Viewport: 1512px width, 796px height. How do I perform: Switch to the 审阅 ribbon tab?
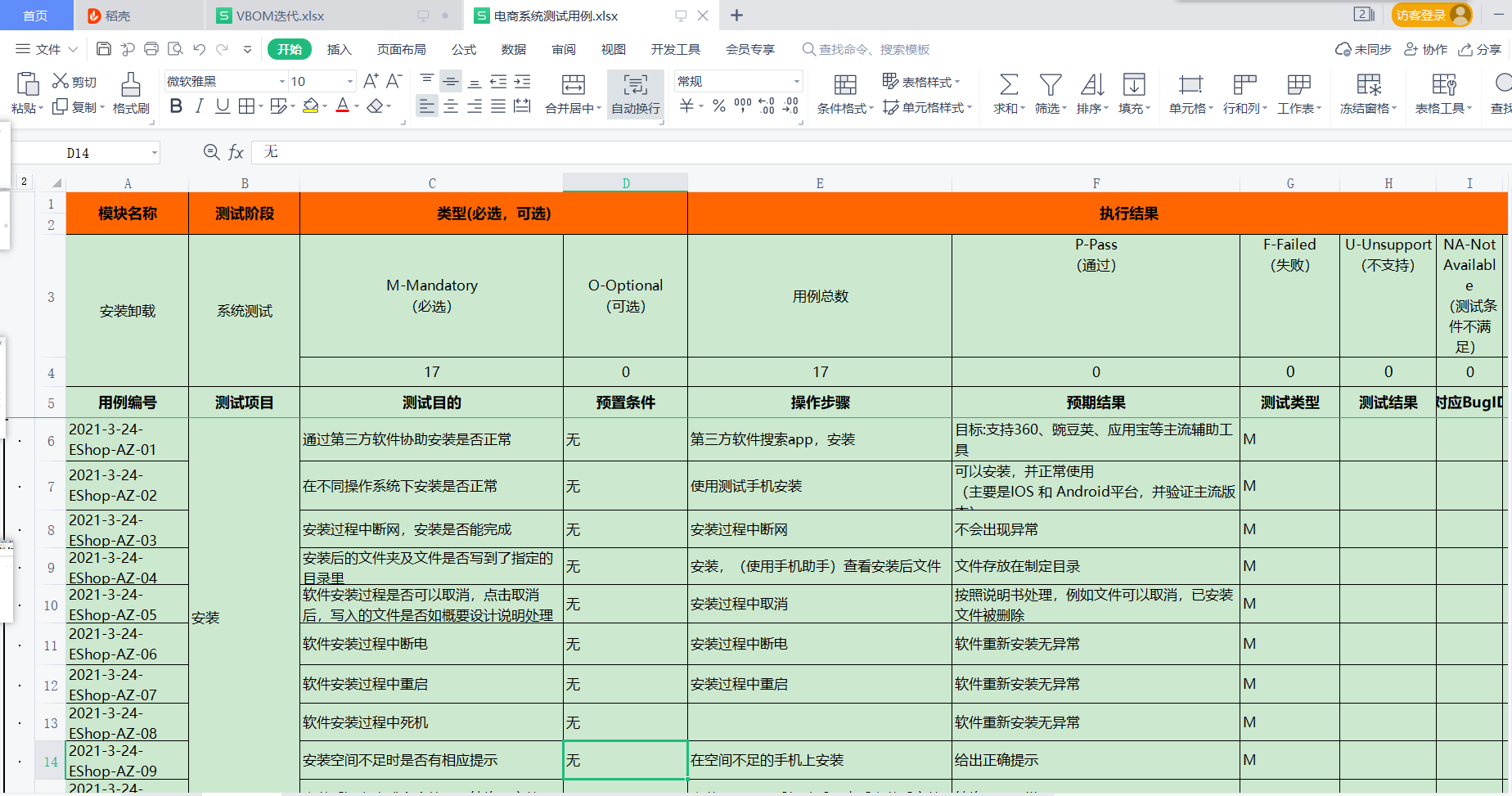564,49
